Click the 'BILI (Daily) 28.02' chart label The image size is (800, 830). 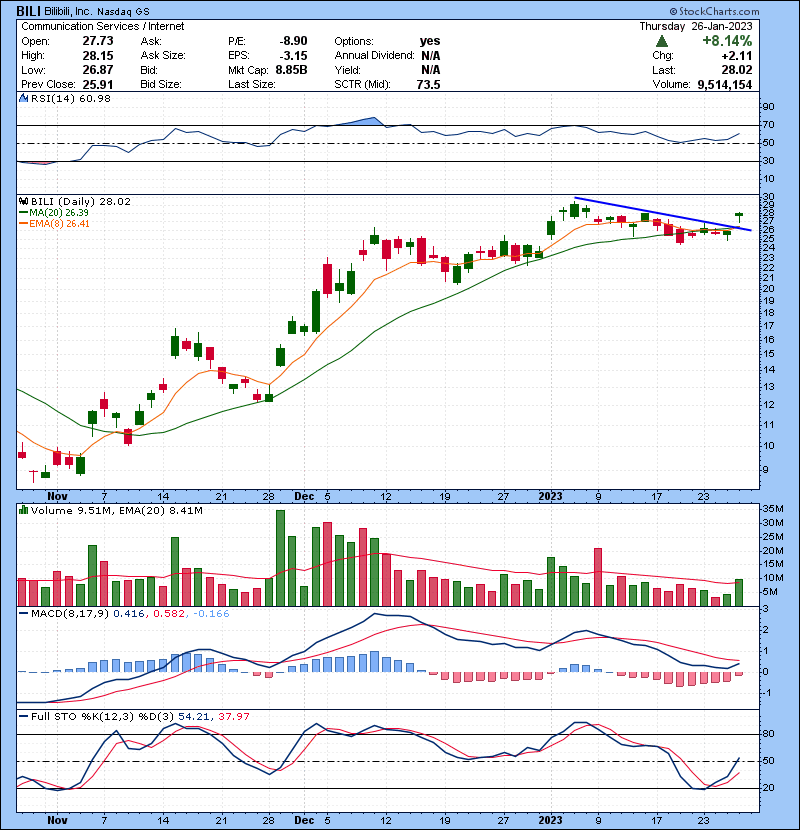tap(80, 202)
